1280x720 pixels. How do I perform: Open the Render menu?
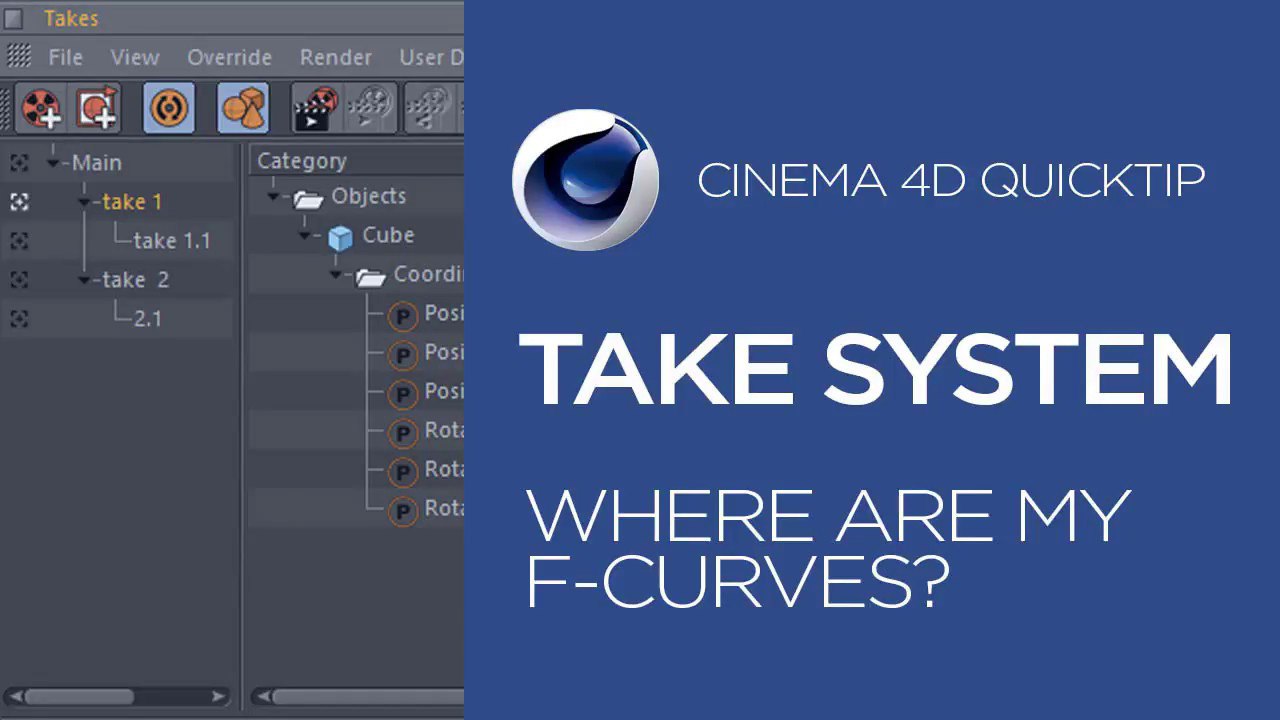tap(336, 57)
